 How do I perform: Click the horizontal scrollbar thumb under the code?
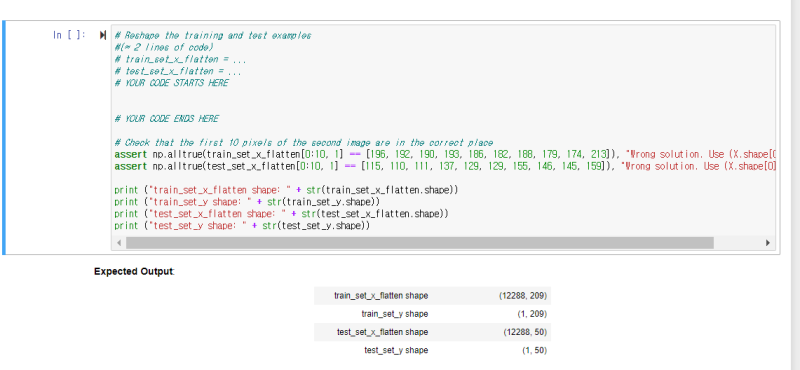click(419, 243)
